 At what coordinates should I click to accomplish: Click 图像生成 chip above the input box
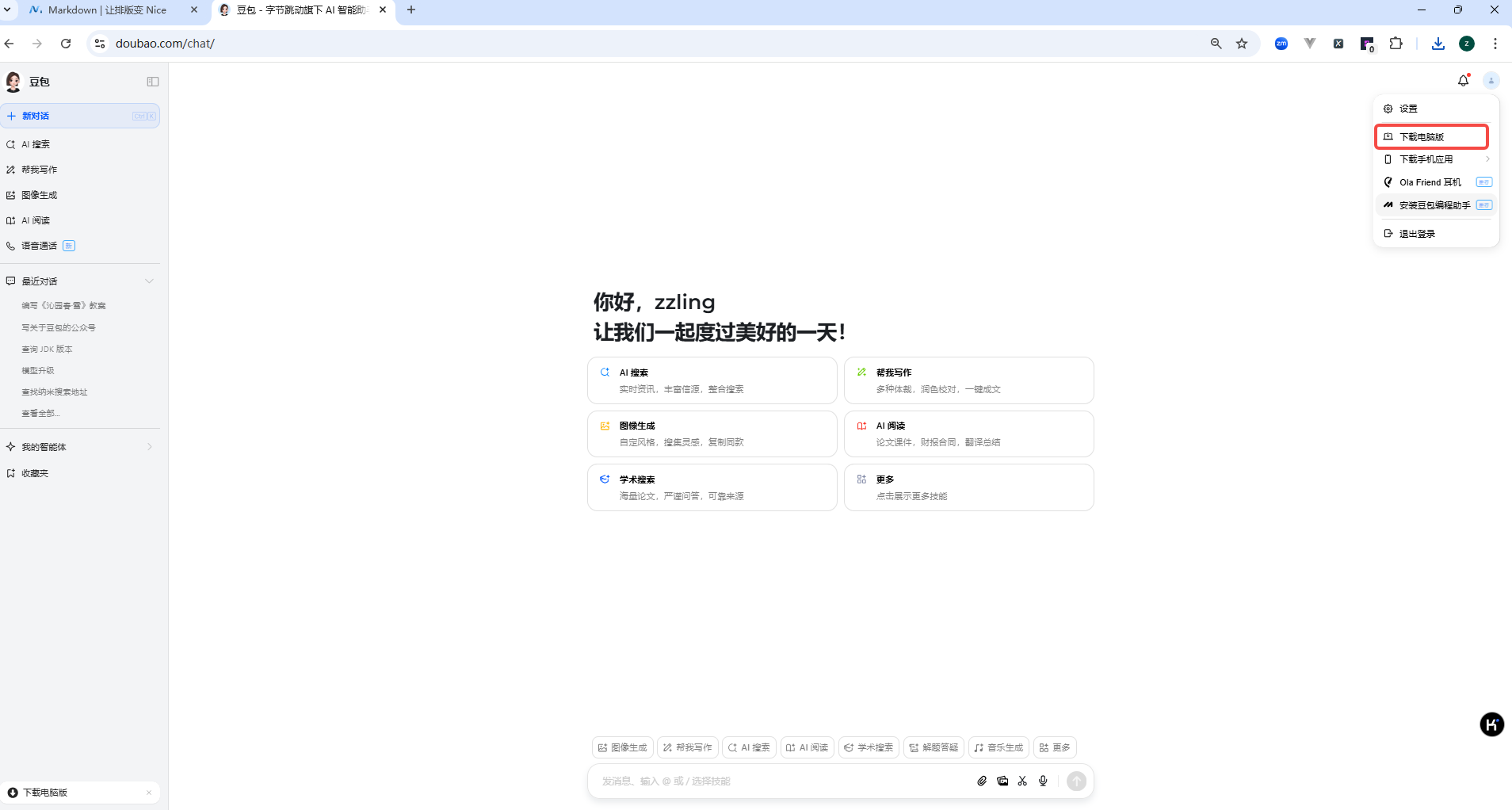(622, 747)
